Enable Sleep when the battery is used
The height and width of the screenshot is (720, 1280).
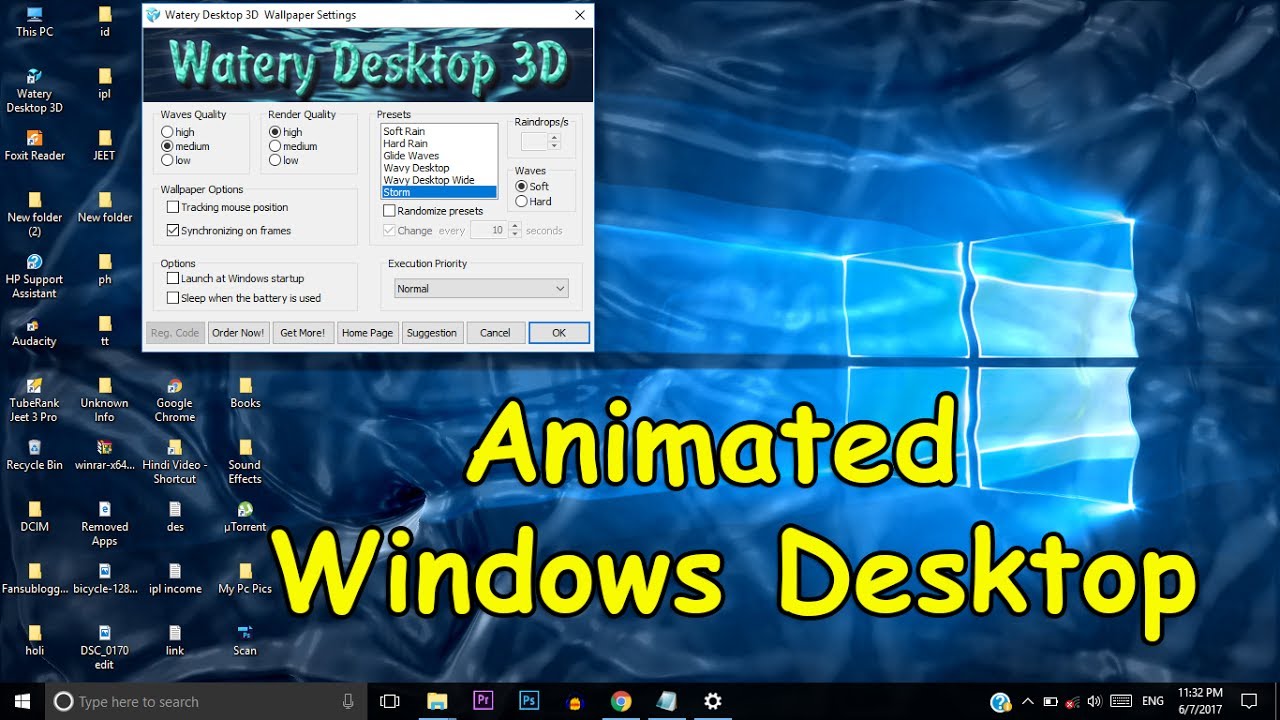point(173,298)
